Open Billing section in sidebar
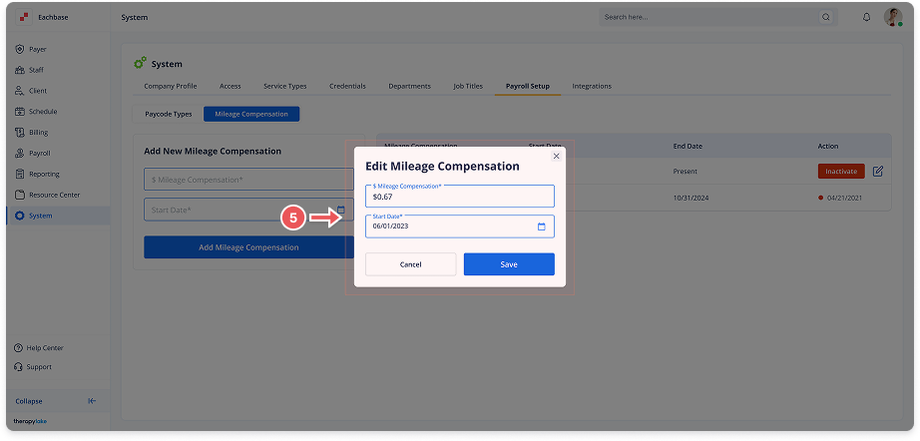This screenshot has width=920, height=441. click(x=38, y=132)
